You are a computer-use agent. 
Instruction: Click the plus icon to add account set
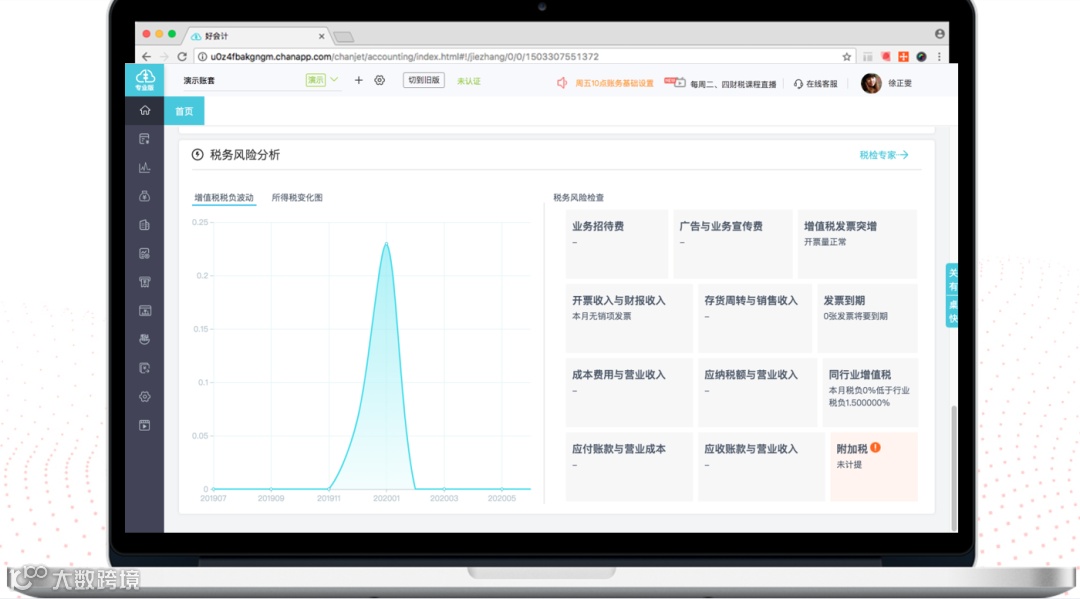point(358,81)
